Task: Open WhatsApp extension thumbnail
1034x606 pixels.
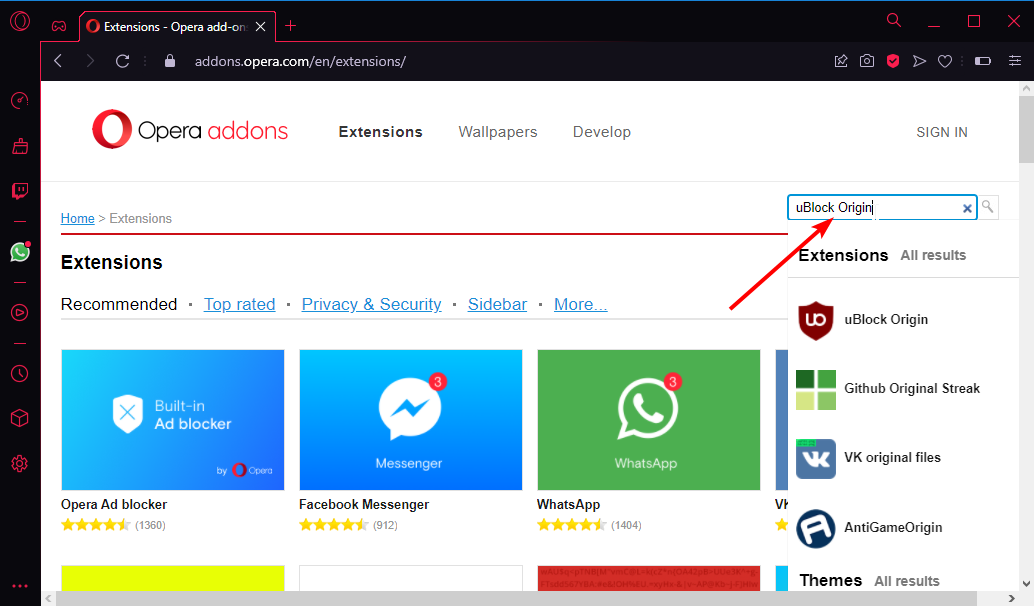Action: coord(649,420)
